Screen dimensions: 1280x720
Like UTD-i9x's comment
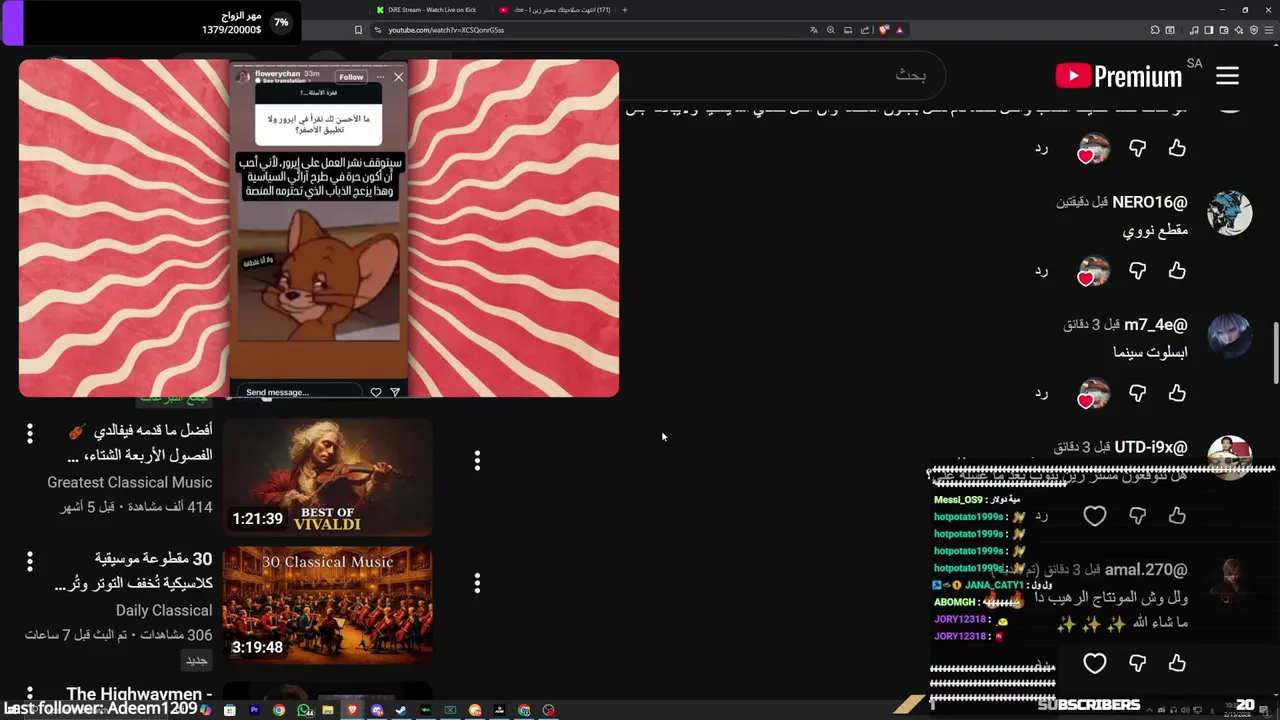(1177, 515)
